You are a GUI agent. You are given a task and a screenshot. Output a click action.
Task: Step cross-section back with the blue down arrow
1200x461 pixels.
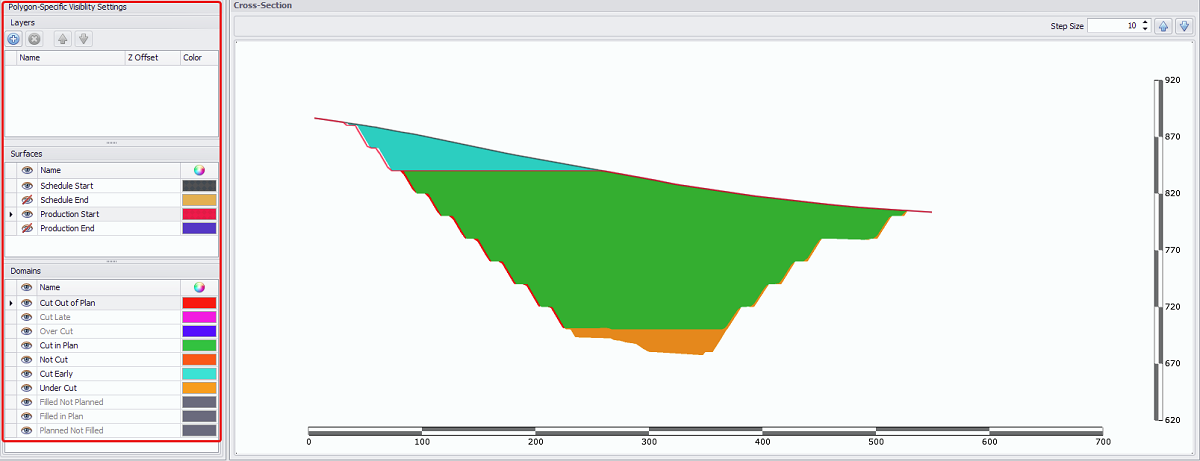[x=1183, y=26]
